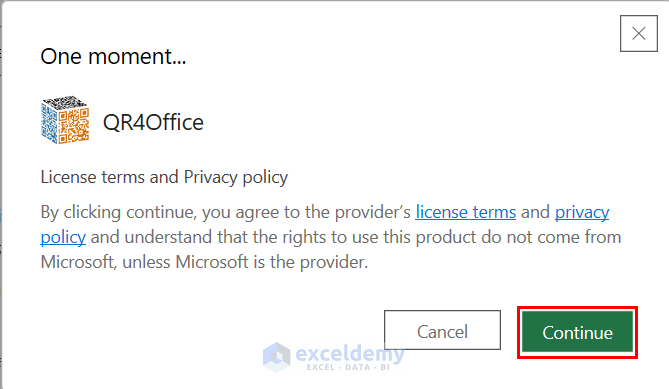Viewport: 669px width, 389px height.
Task: Open the license terms link
Action: (x=465, y=212)
